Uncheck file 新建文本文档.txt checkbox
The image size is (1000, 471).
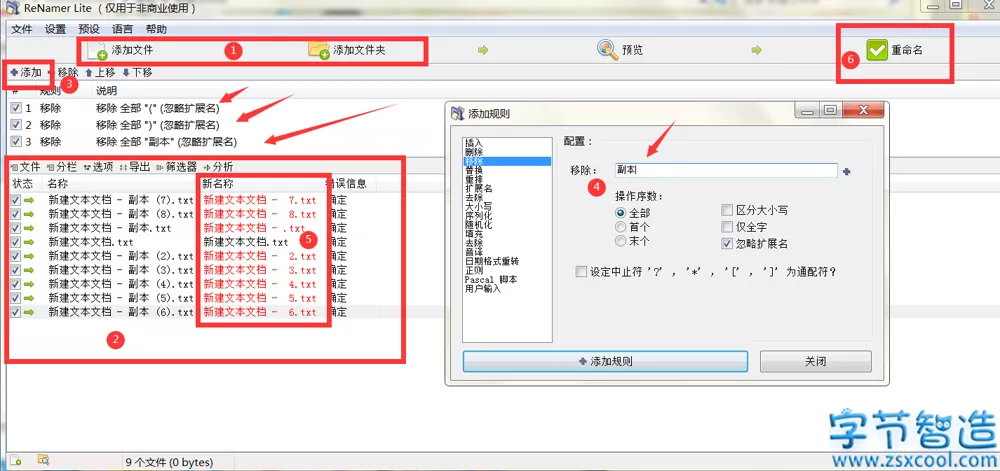tap(16, 242)
